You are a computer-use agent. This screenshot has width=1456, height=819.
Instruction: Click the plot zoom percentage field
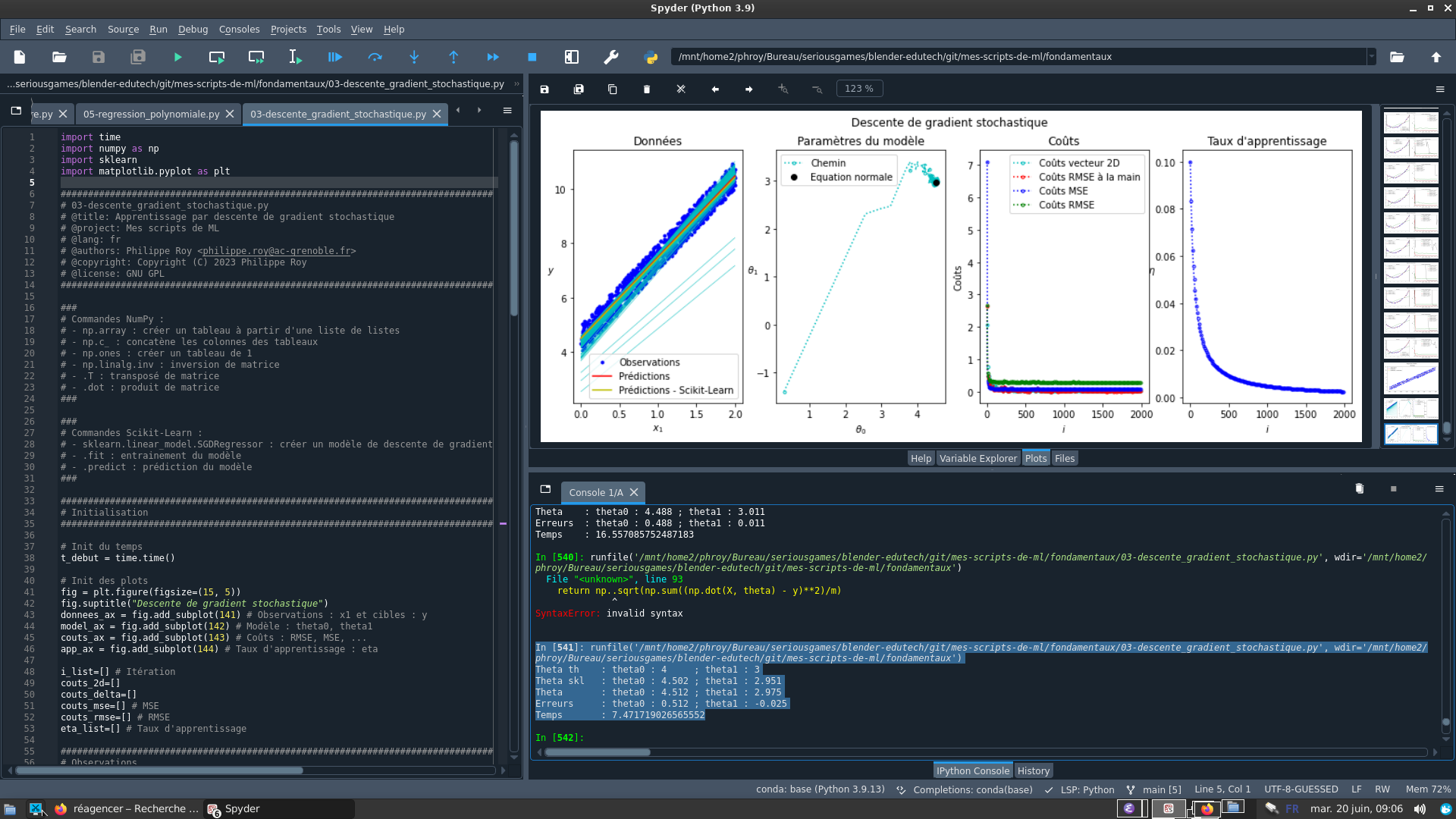pos(859,89)
